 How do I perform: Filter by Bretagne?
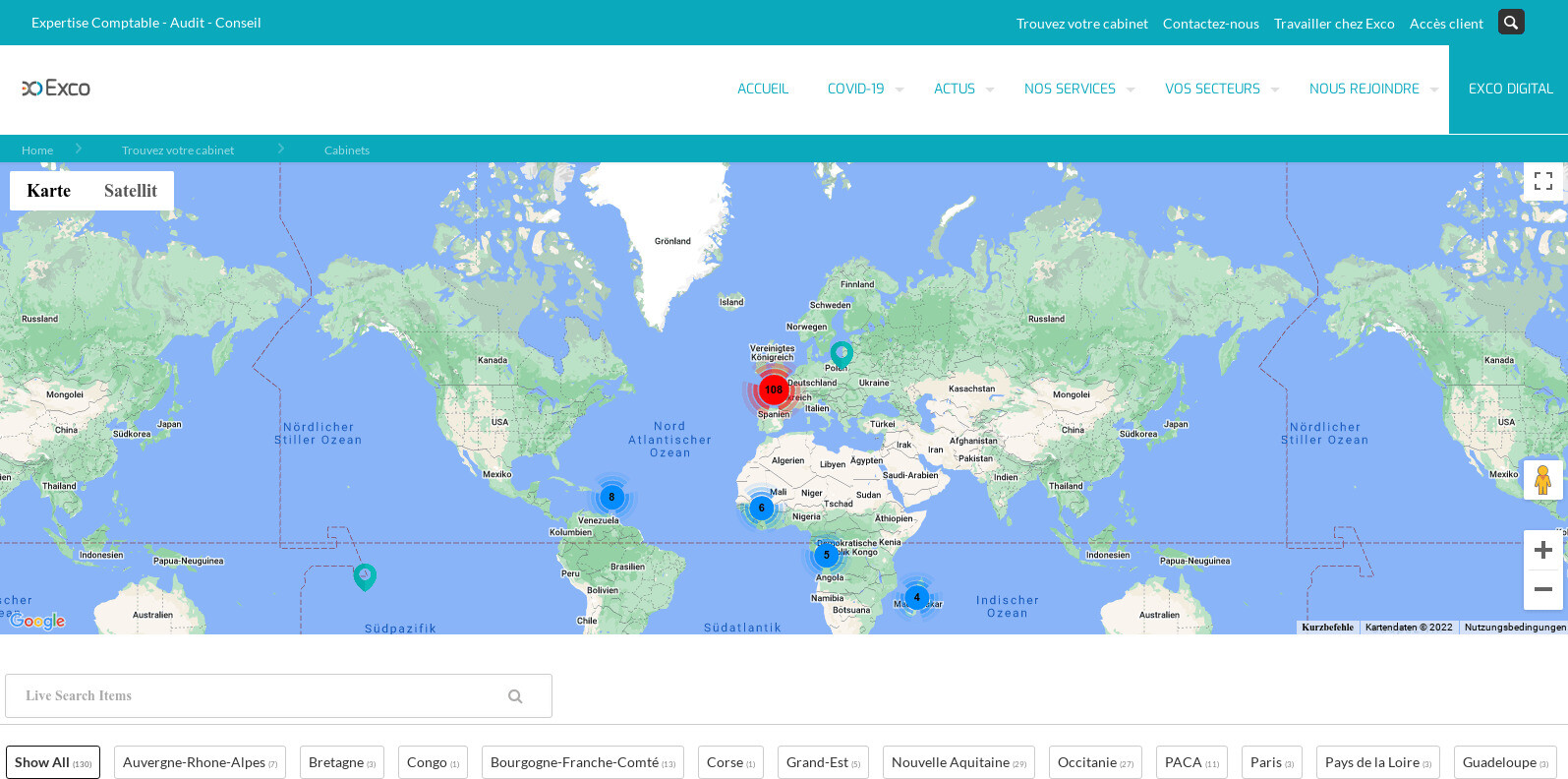click(x=342, y=762)
